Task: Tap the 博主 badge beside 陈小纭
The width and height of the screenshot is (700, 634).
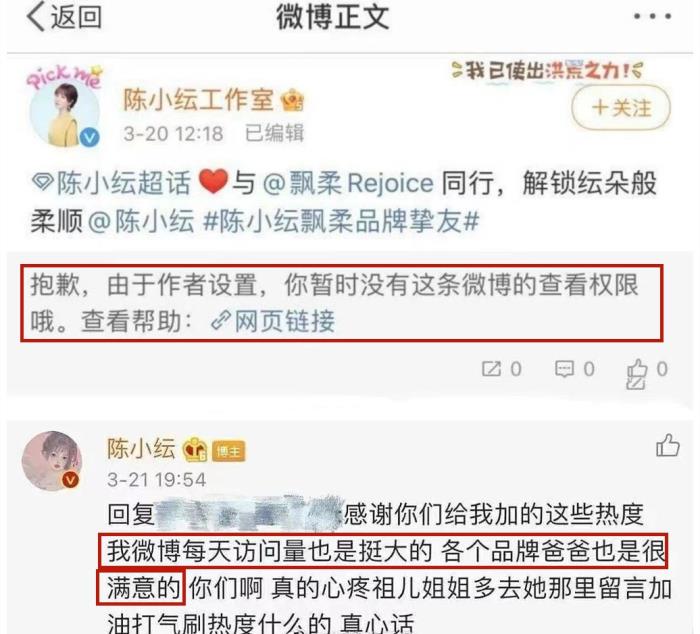Action: coord(228,452)
